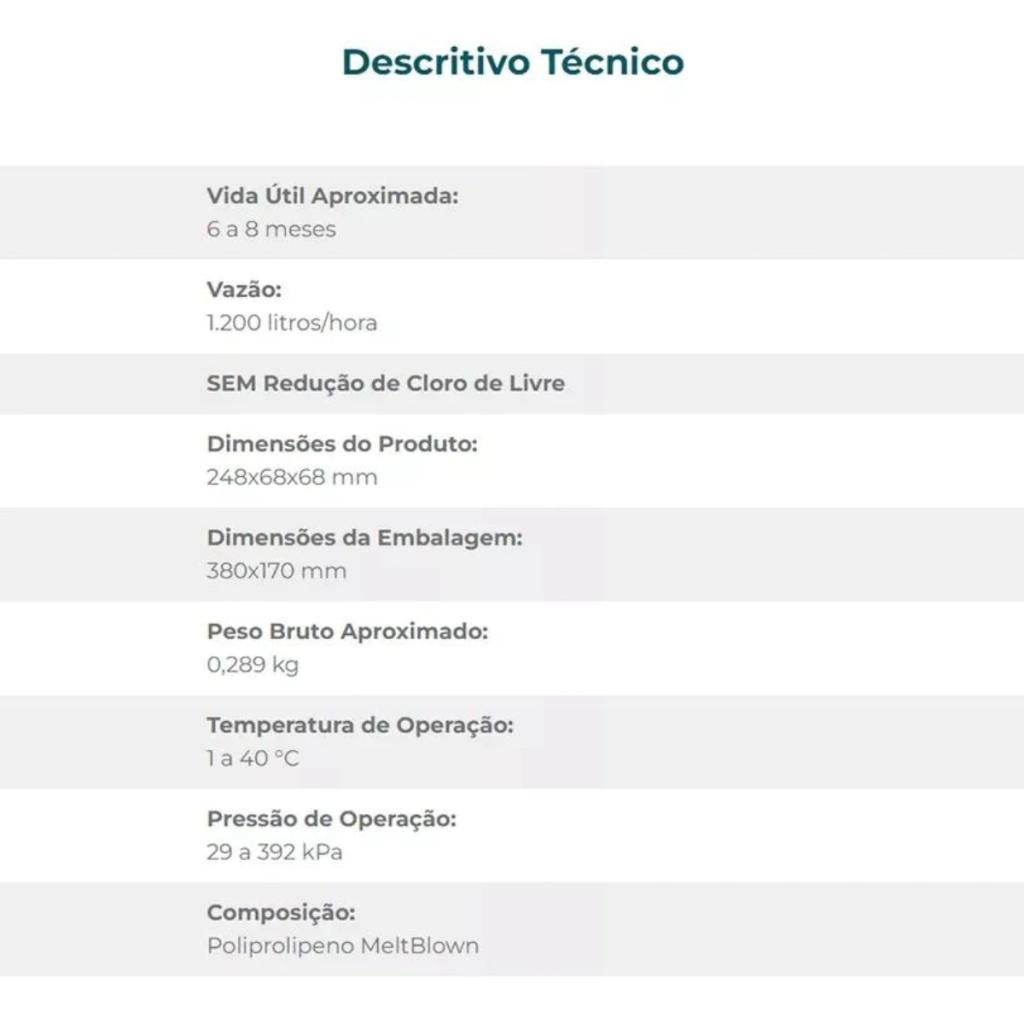Screen dimensions: 1024x1024
Task: Click the 6 a 8 meses value
Action: click(271, 229)
